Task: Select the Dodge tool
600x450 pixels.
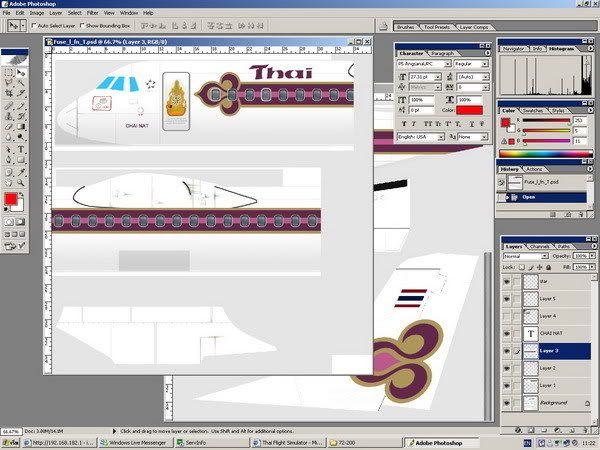Action: pos(21,137)
